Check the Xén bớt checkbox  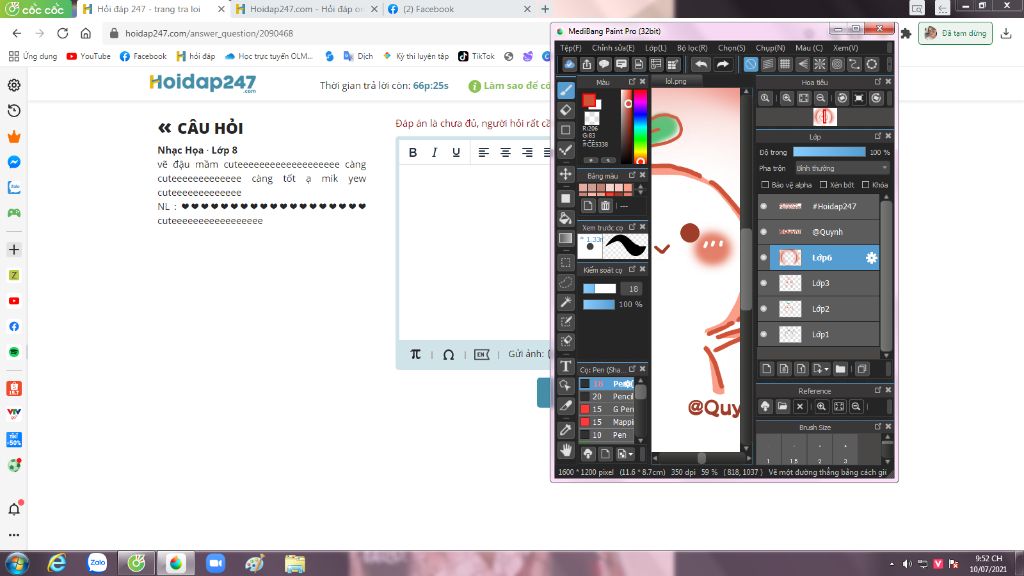pos(824,185)
